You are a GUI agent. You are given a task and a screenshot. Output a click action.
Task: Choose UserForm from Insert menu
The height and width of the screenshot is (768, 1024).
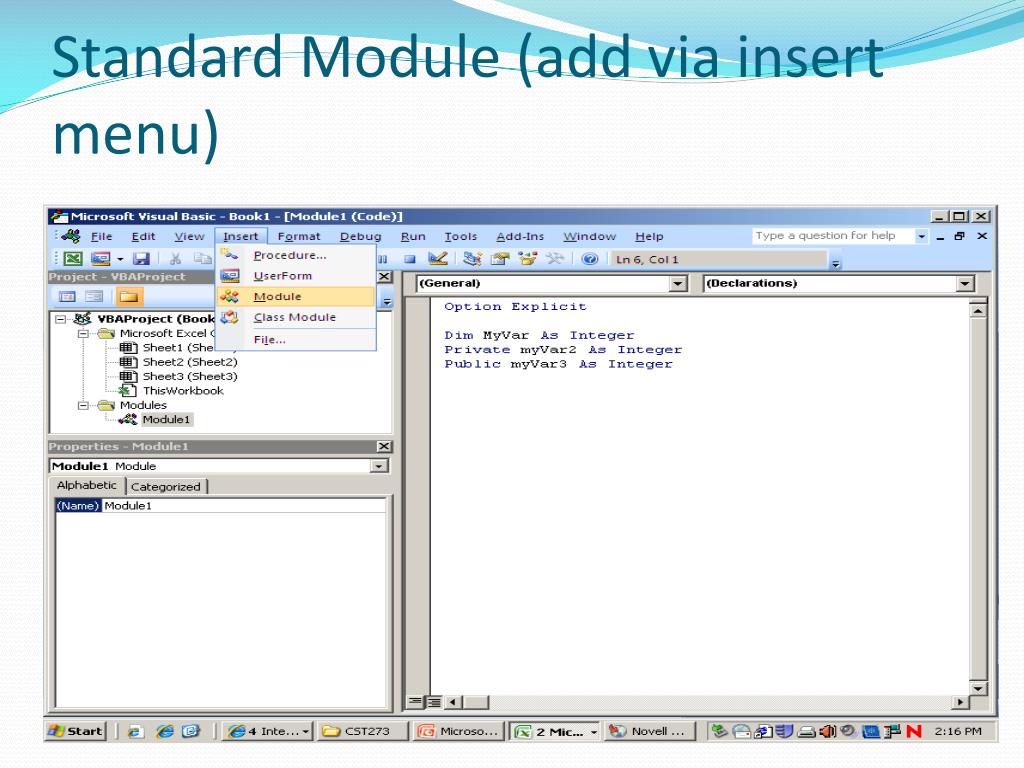[x=296, y=276]
